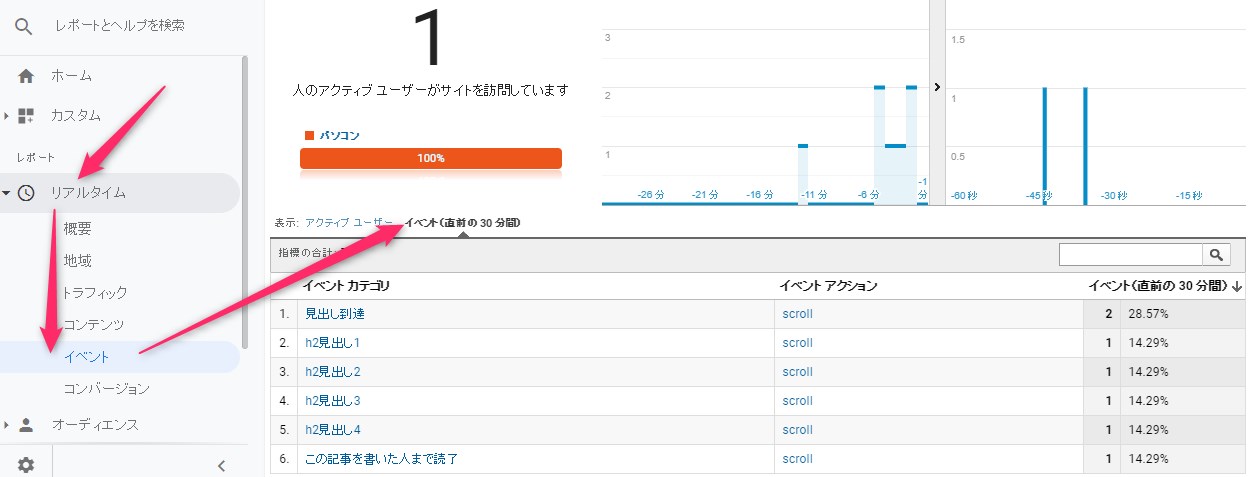Switch to イベント(直前の30分間) view tab
The image size is (1250, 477).
coord(462,222)
